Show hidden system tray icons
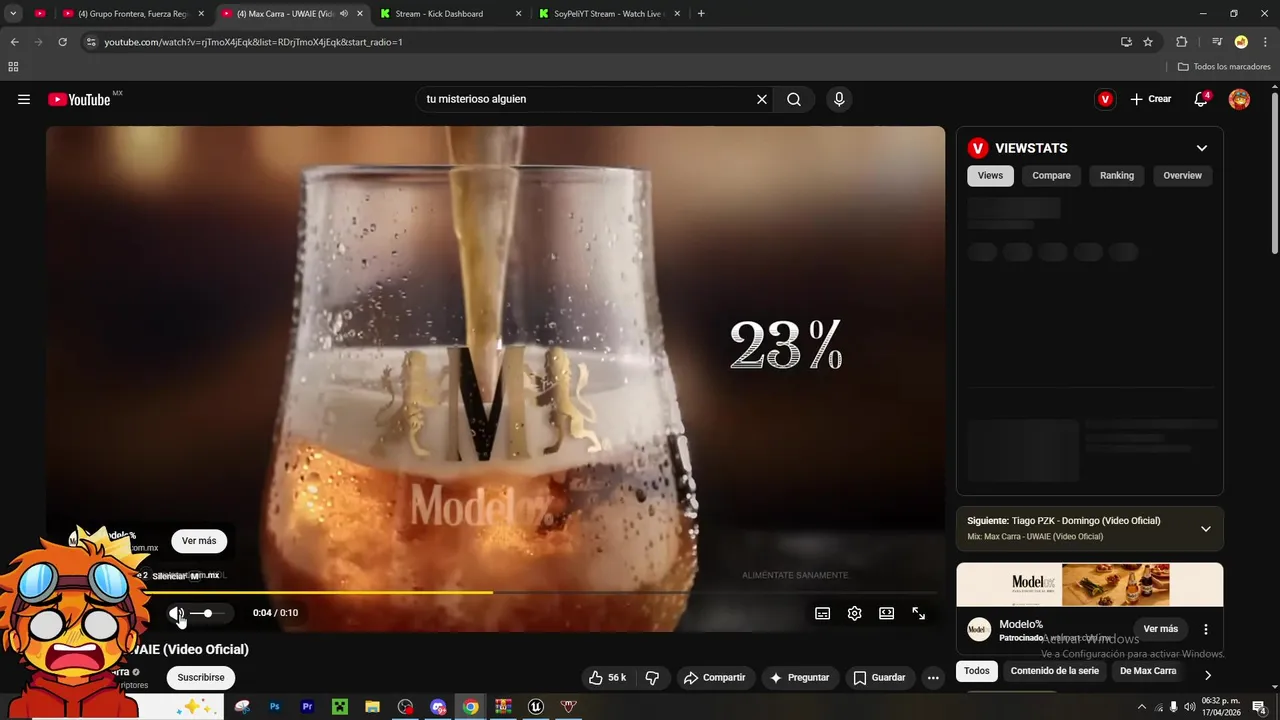This screenshot has width=1280, height=720. [x=1142, y=707]
